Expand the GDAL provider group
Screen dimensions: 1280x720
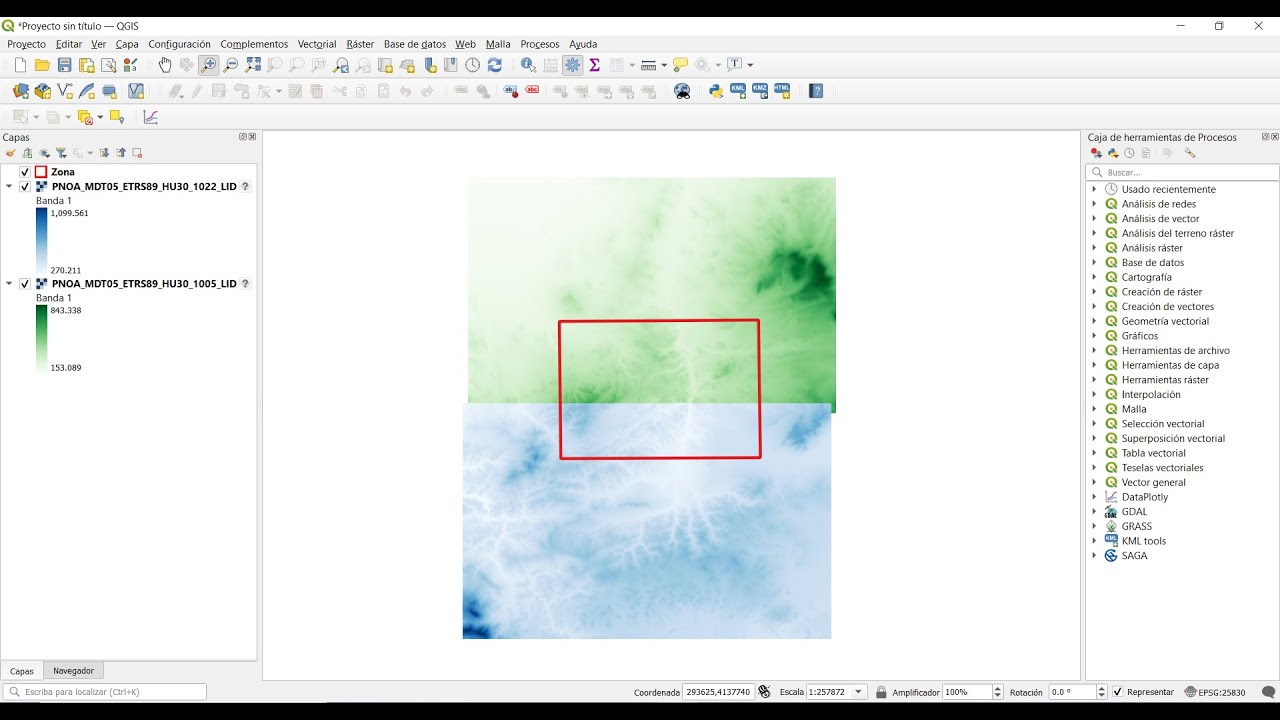point(1094,512)
